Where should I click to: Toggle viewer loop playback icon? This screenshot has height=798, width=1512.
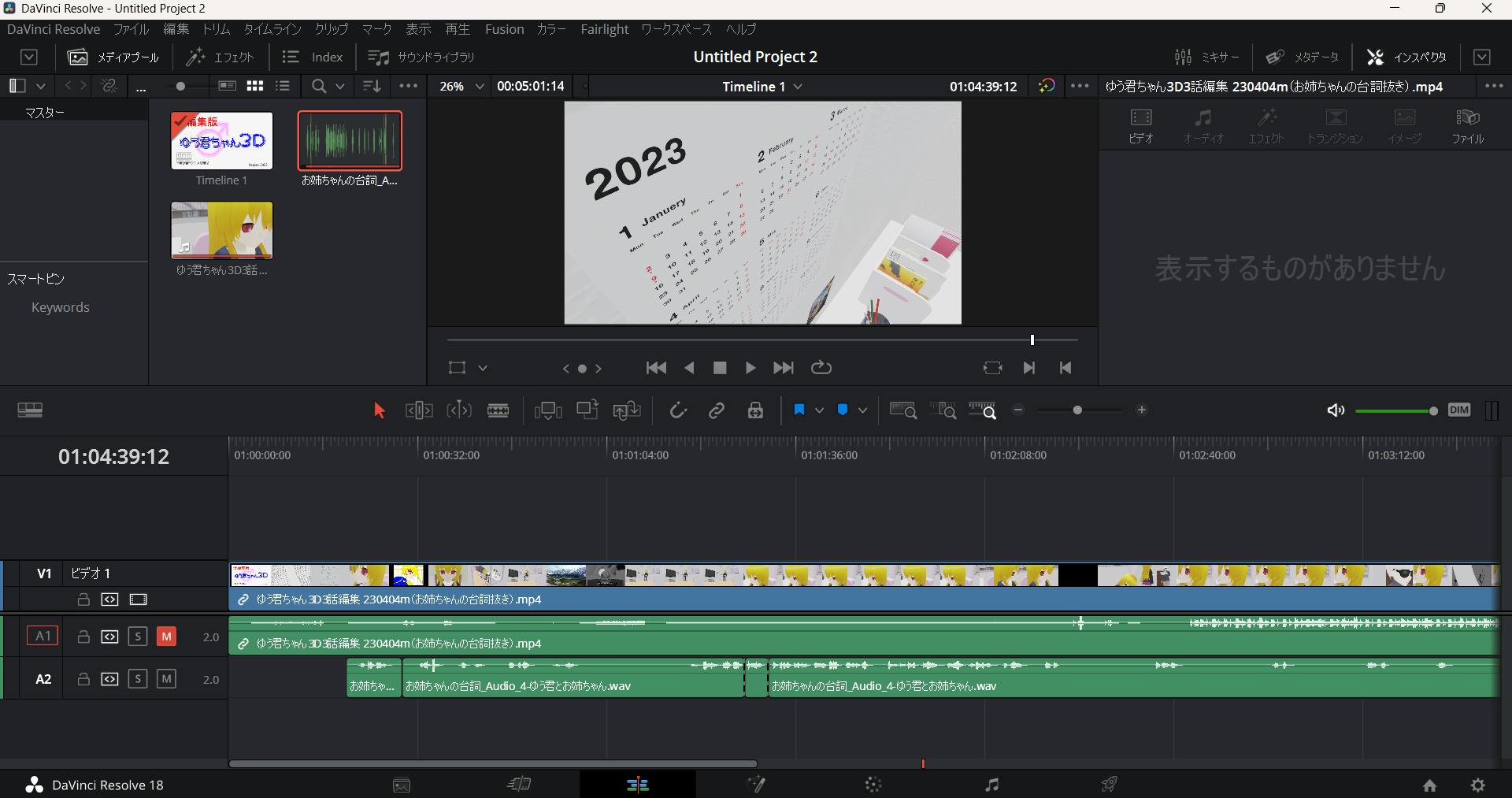821,368
